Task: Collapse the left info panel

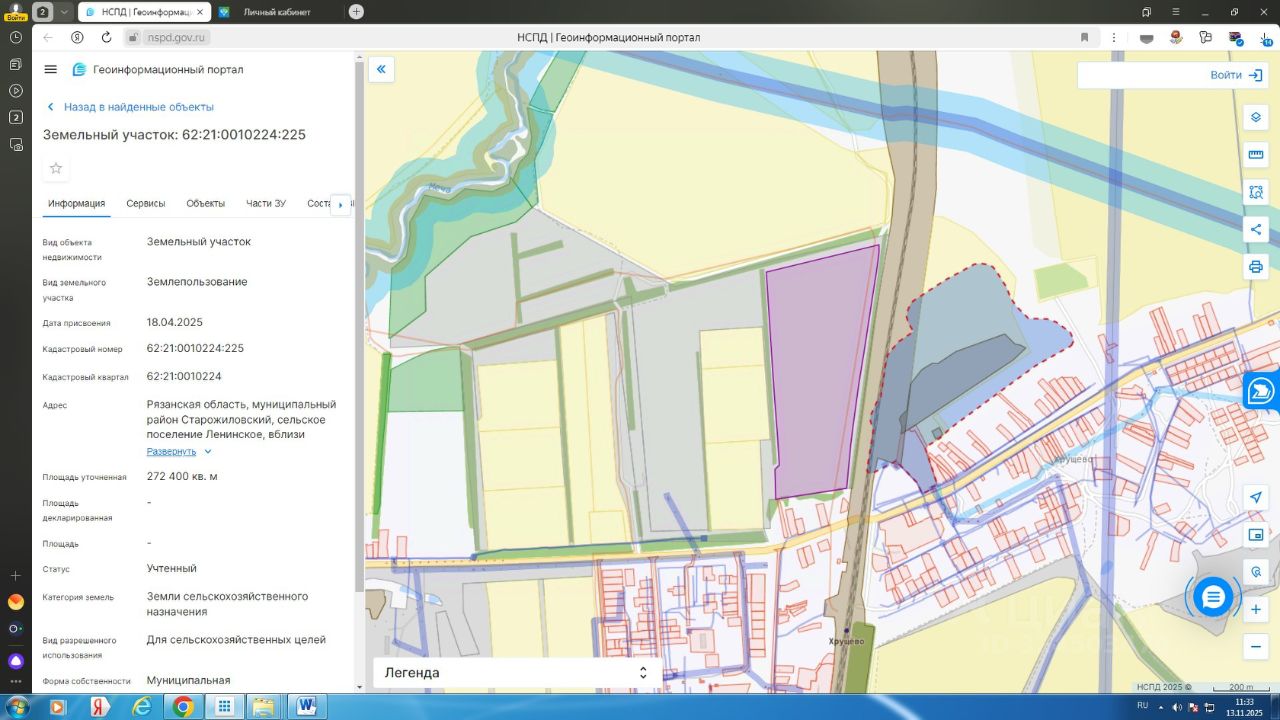Action: (x=381, y=69)
